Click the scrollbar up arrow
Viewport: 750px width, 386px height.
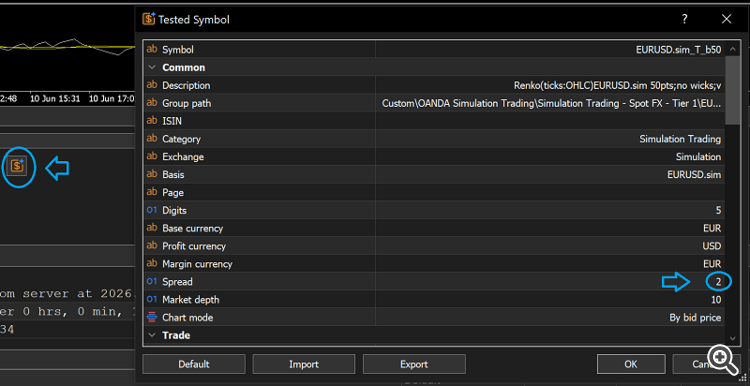(x=733, y=48)
